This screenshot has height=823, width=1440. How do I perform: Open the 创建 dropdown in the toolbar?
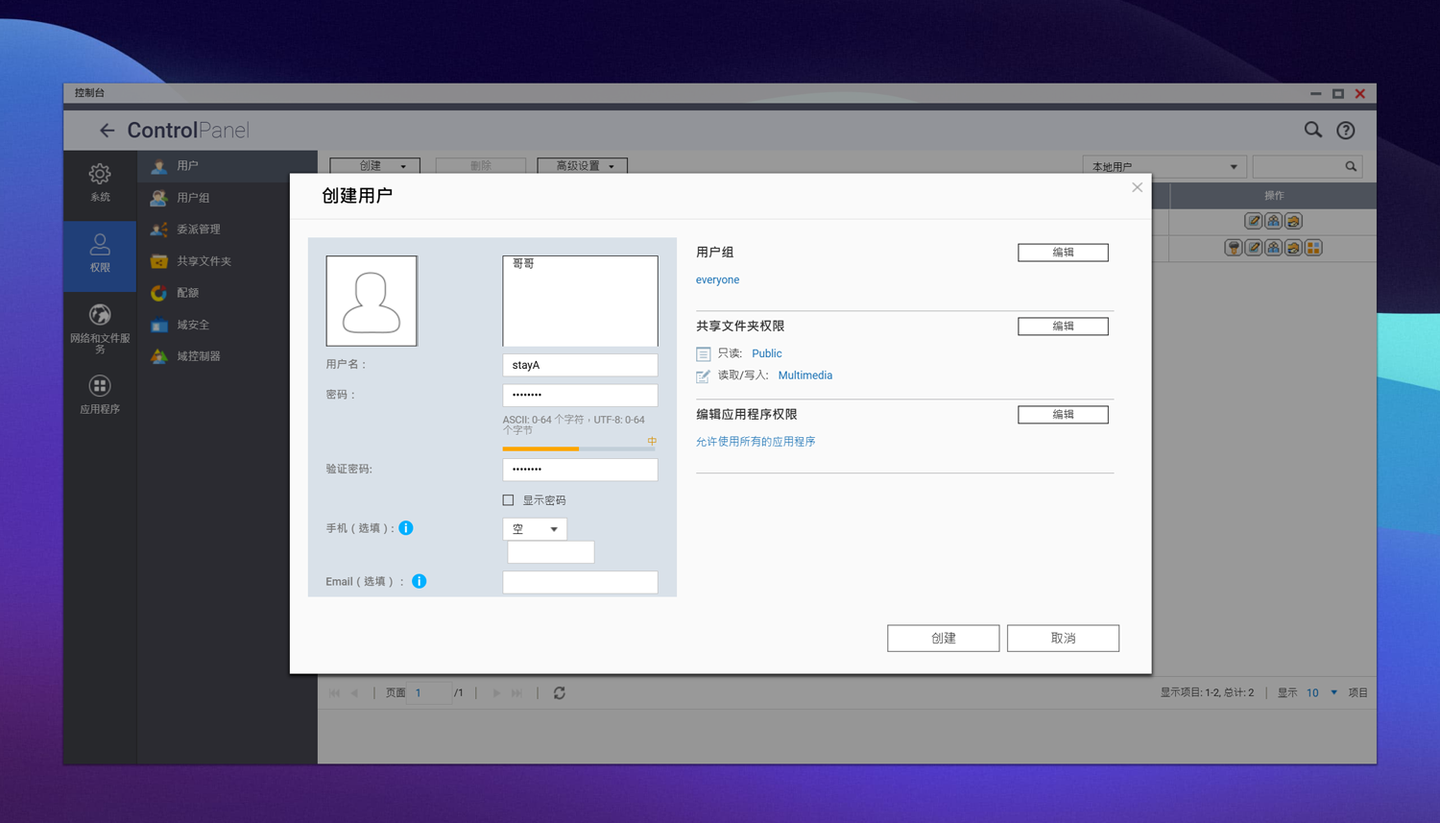point(375,166)
